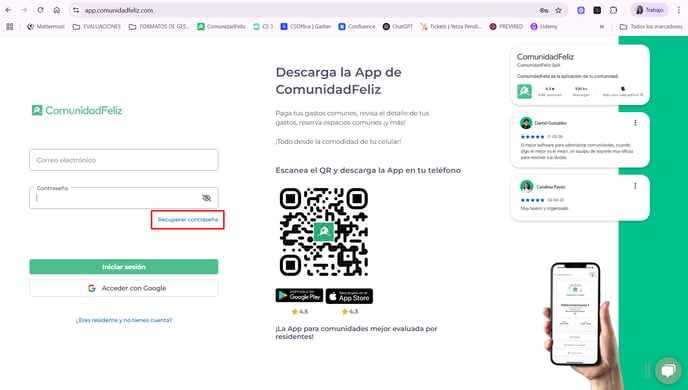Open the browser home page

pyautogui.click(x=57, y=10)
